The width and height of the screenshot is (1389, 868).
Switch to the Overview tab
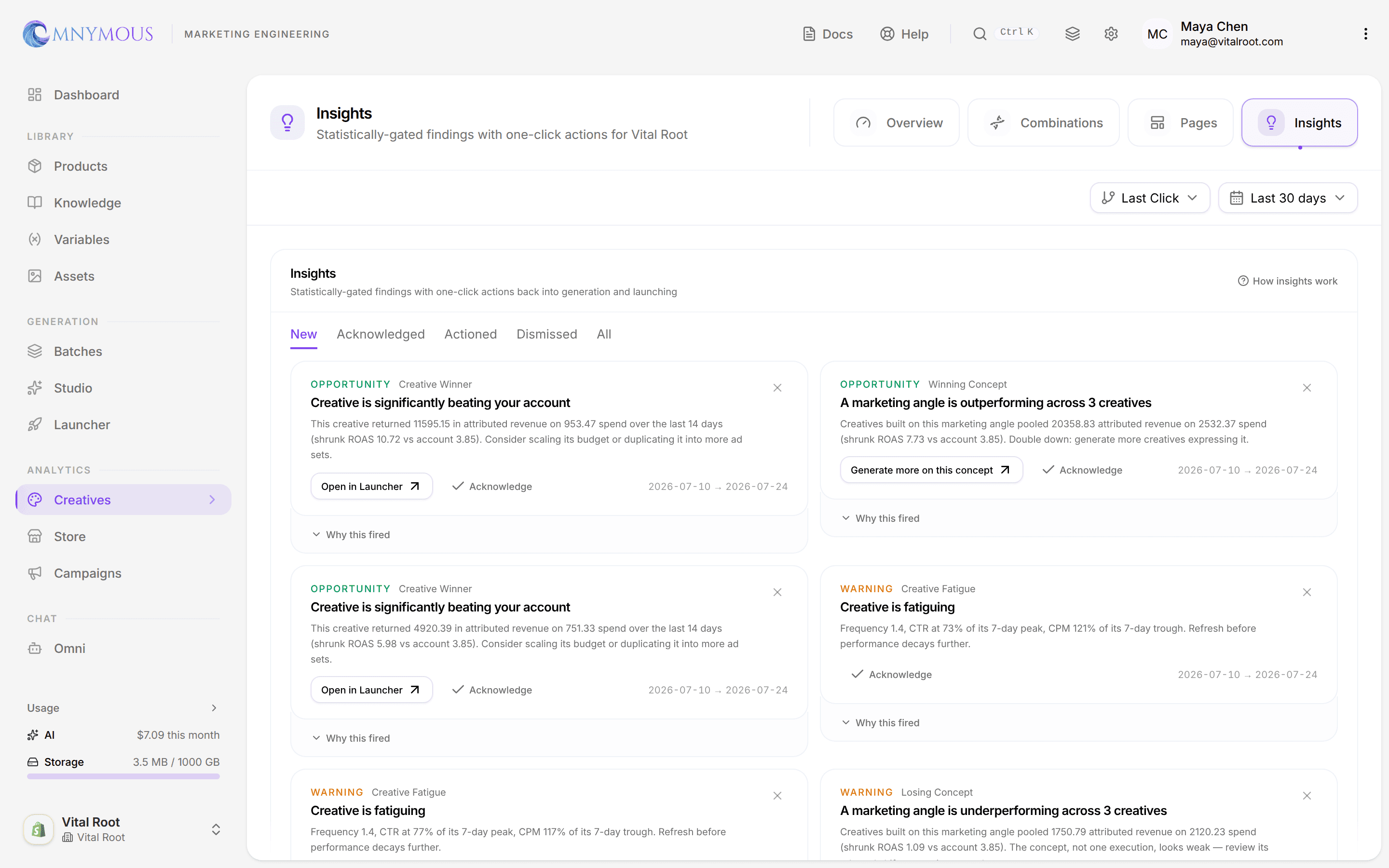click(896, 123)
